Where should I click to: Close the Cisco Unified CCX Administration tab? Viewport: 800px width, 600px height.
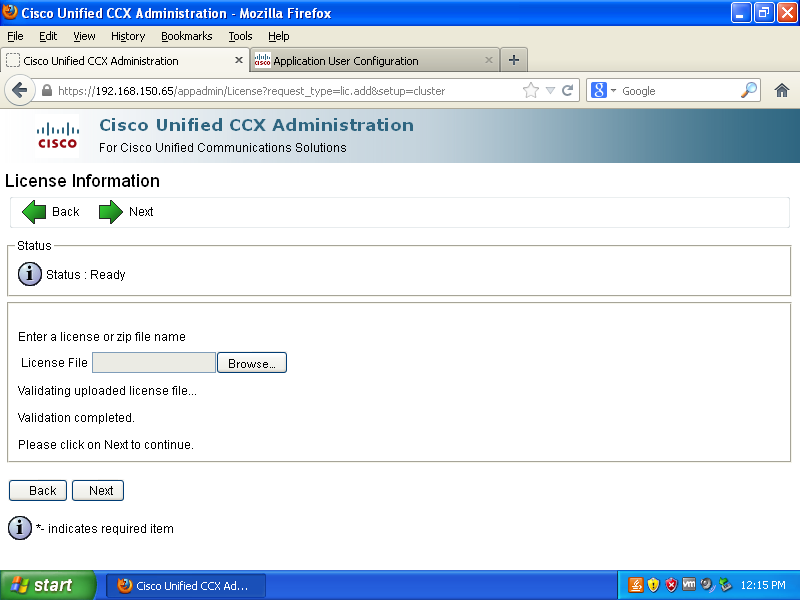(x=238, y=60)
